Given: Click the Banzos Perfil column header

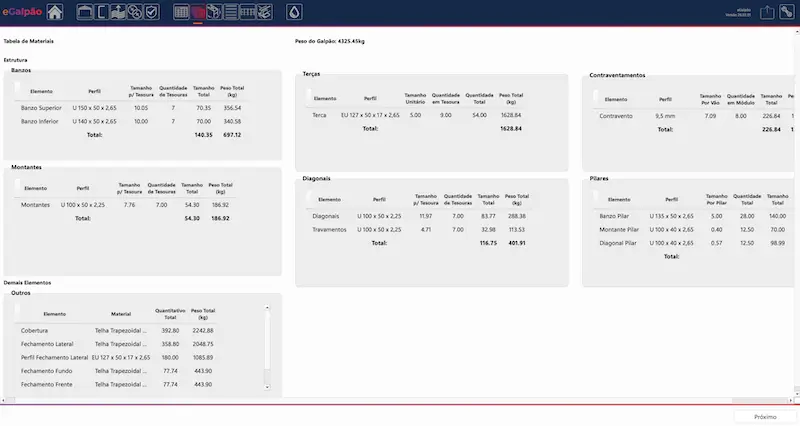Looking at the screenshot, I should coord(94,91).
